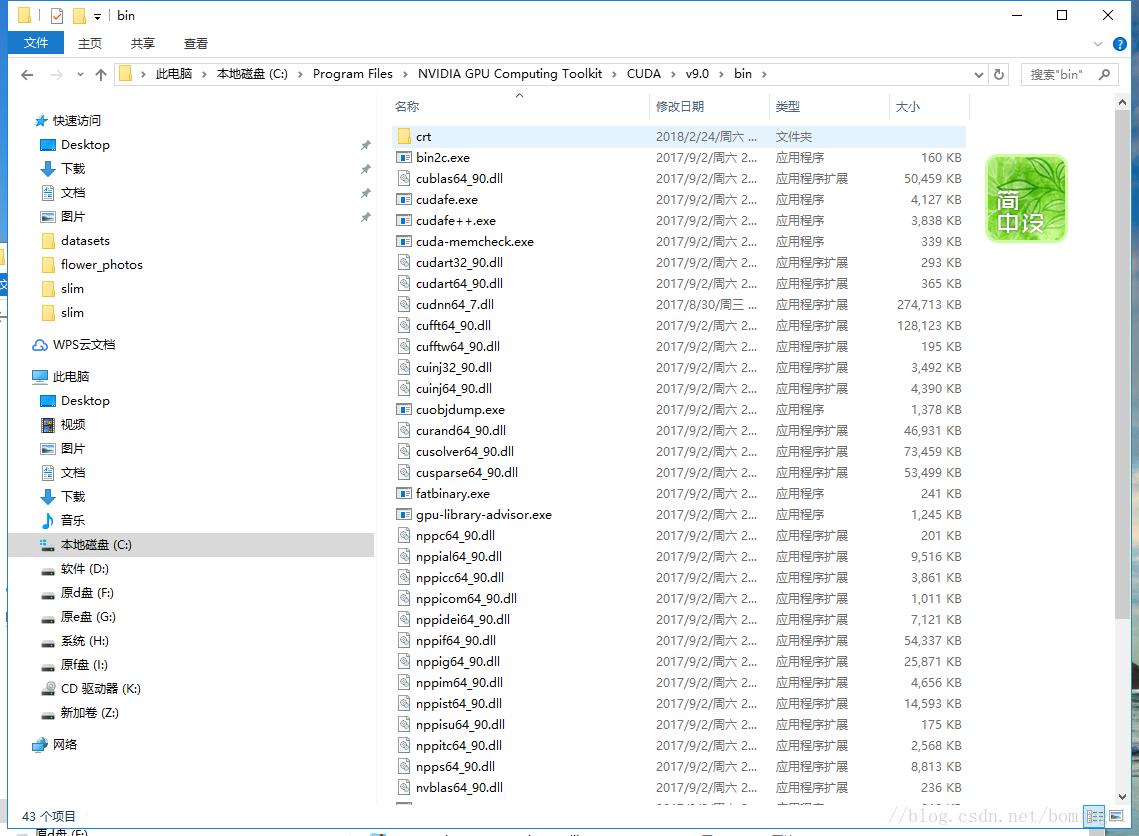Image resolution: width=1139 pixels, height=836 pixels.
Task: Open breadcrumb dropdown after Program Files
Action: 405,74
